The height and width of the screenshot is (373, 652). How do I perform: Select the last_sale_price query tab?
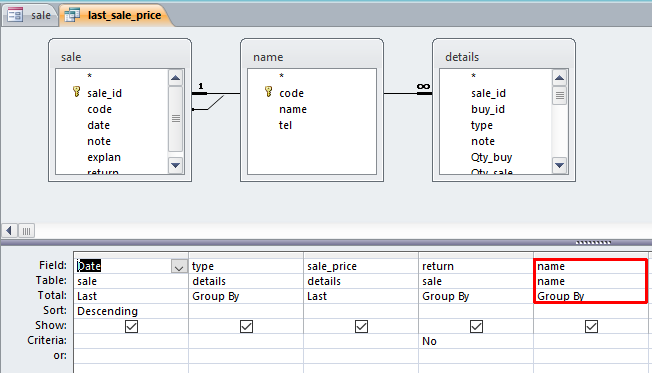[116, 15]
